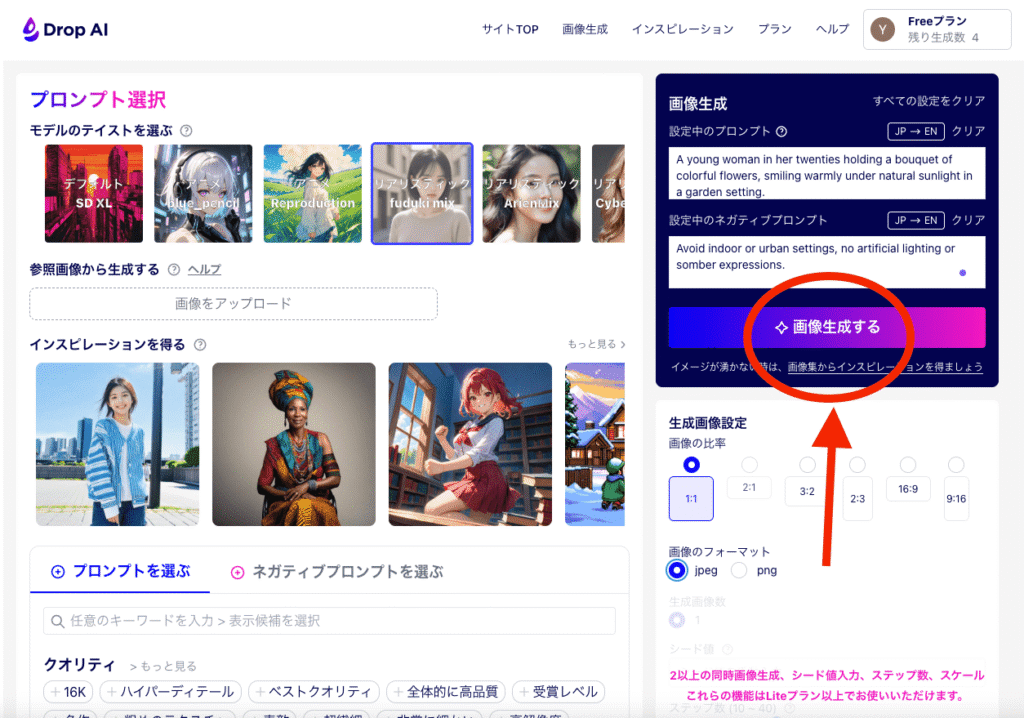Click the 1:1 ratio preview box

pyautogui.click(x=691, y=498)
